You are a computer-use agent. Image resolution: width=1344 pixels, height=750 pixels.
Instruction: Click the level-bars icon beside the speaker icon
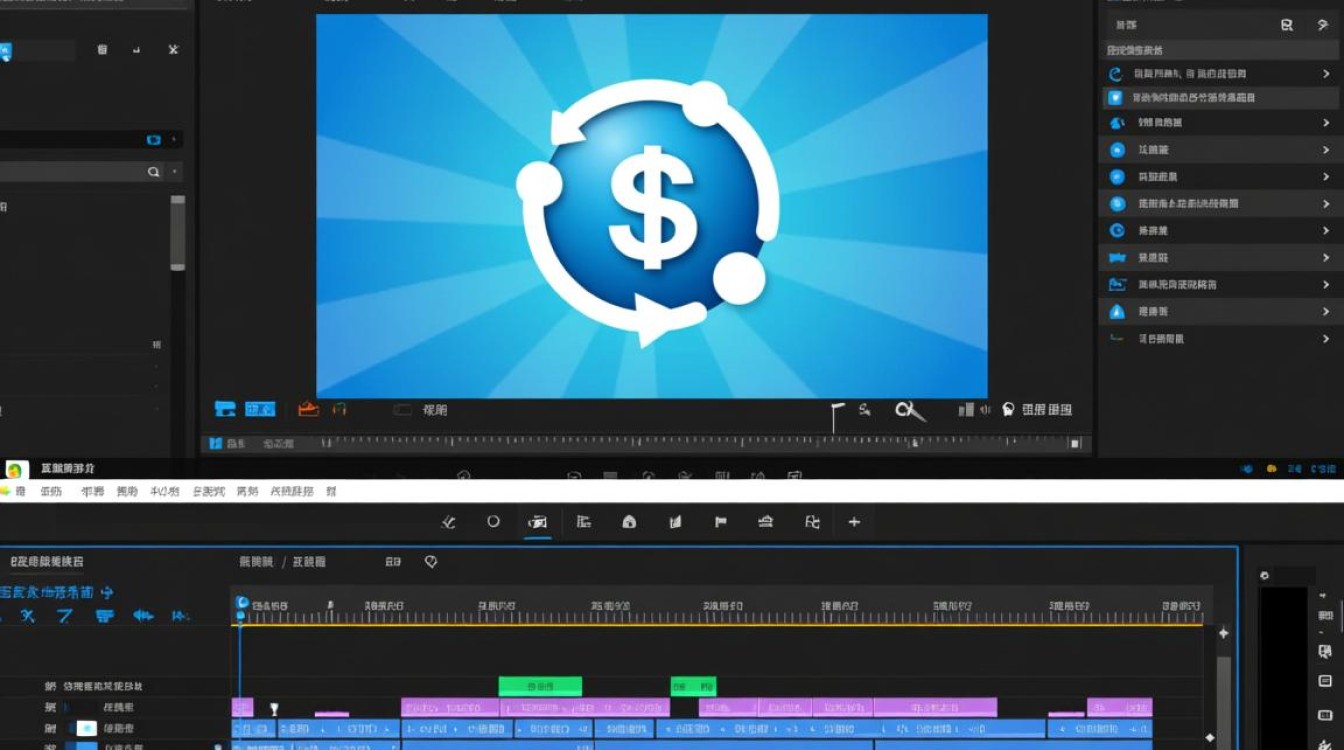[x=966, y=409]
